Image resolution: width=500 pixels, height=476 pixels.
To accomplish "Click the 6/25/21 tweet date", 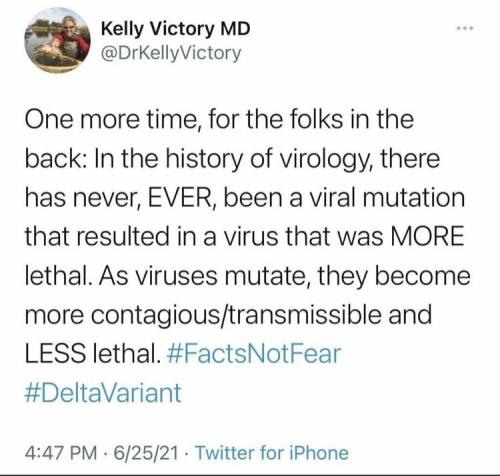I will click(146, 453).
